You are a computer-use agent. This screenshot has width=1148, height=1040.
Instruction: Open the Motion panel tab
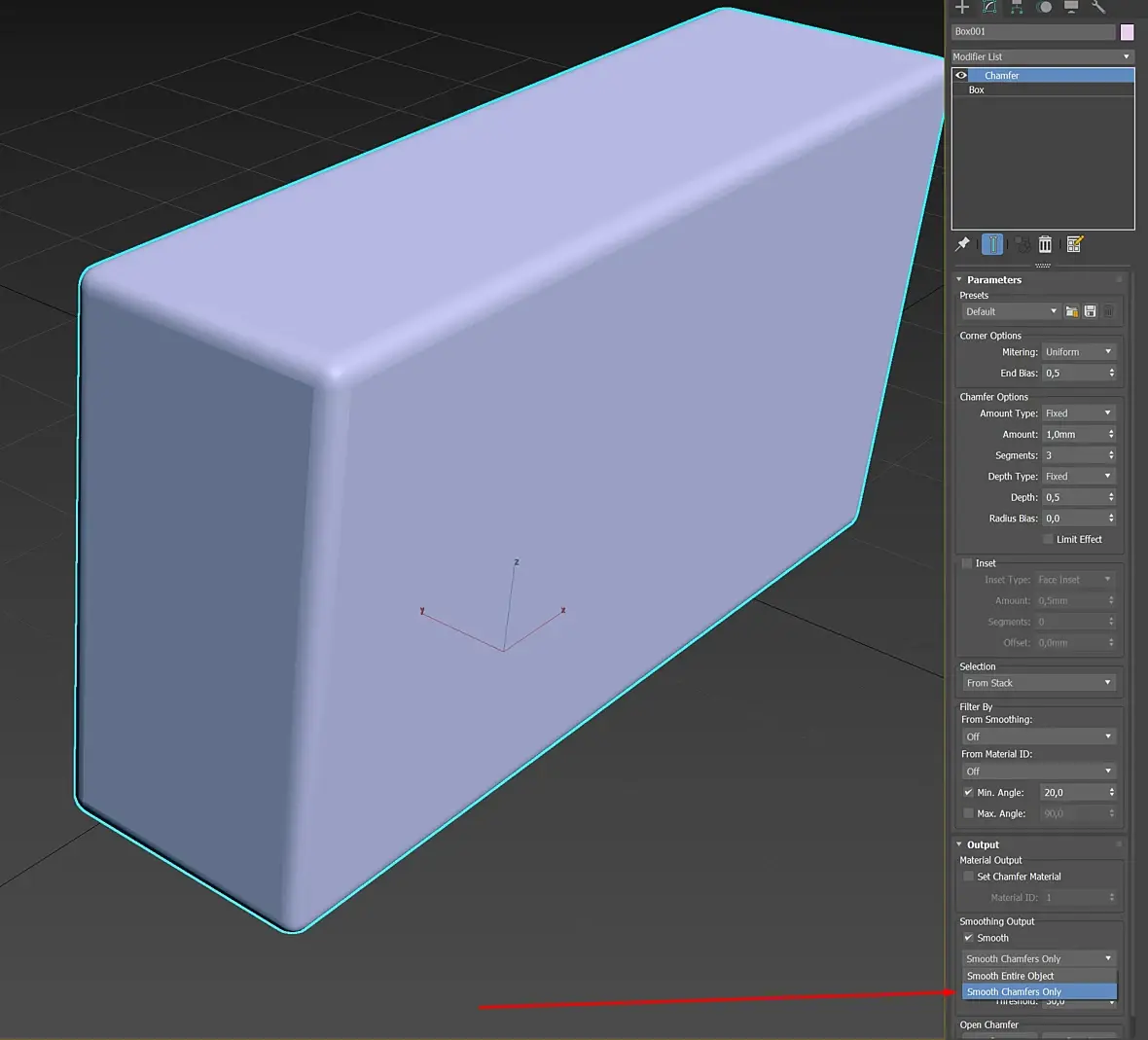click(1044, 7)
